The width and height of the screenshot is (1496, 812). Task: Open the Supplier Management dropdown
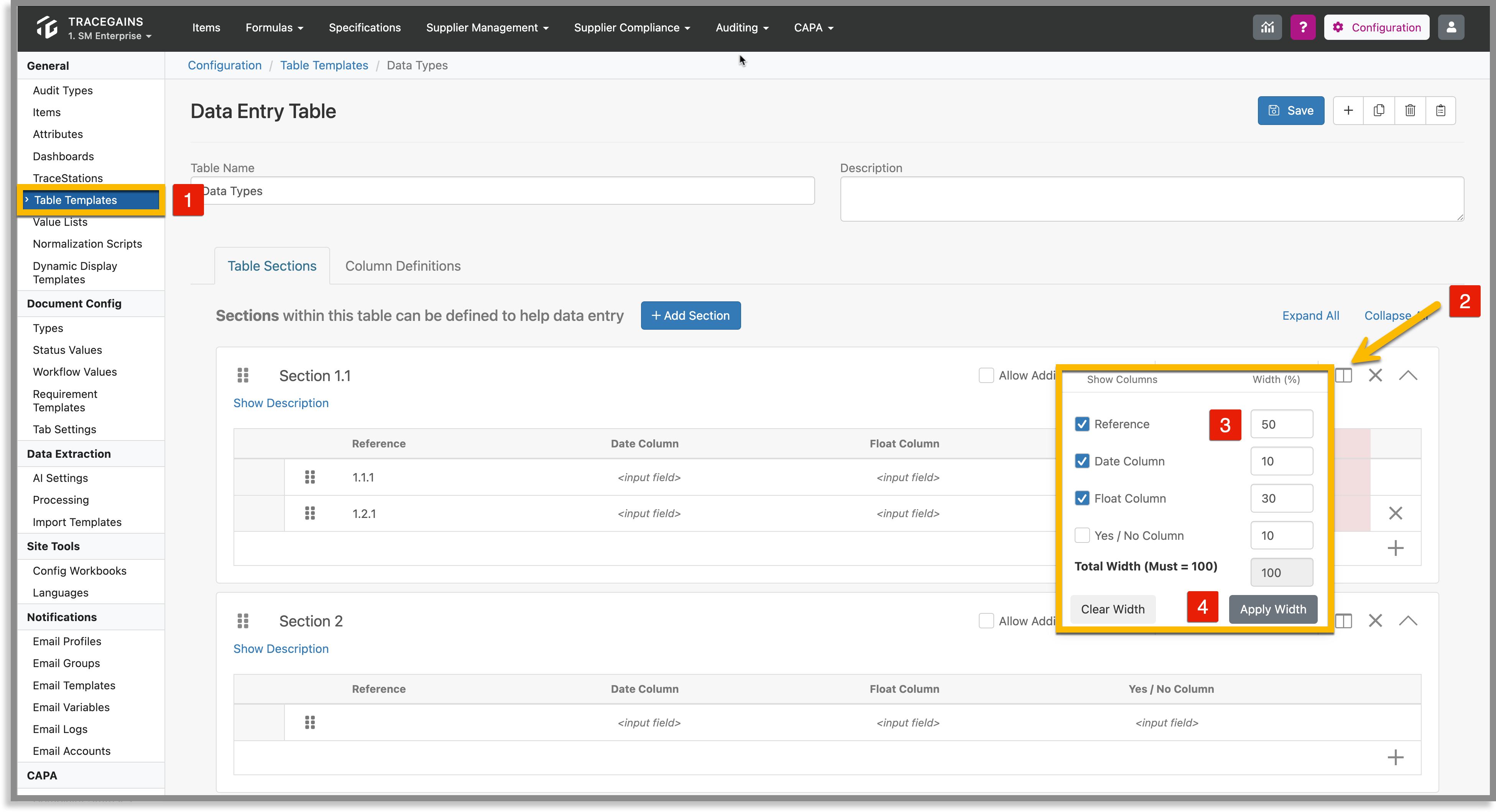coord(487,27)
